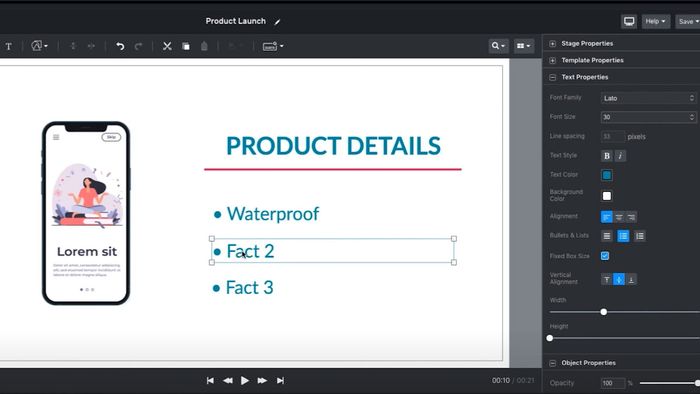The image size is (700, 394).
Task: Align text right
Action: click(x=631, y=217)
